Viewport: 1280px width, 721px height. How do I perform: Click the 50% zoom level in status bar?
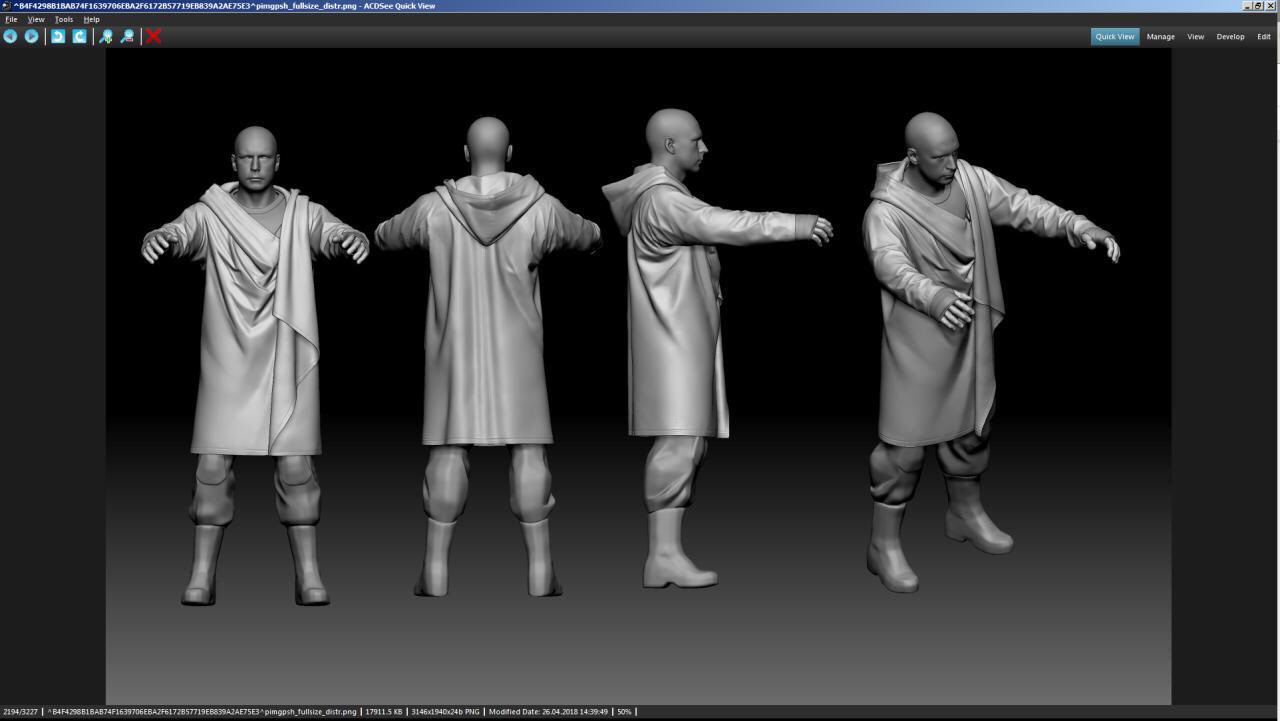[x=624, y=712]
